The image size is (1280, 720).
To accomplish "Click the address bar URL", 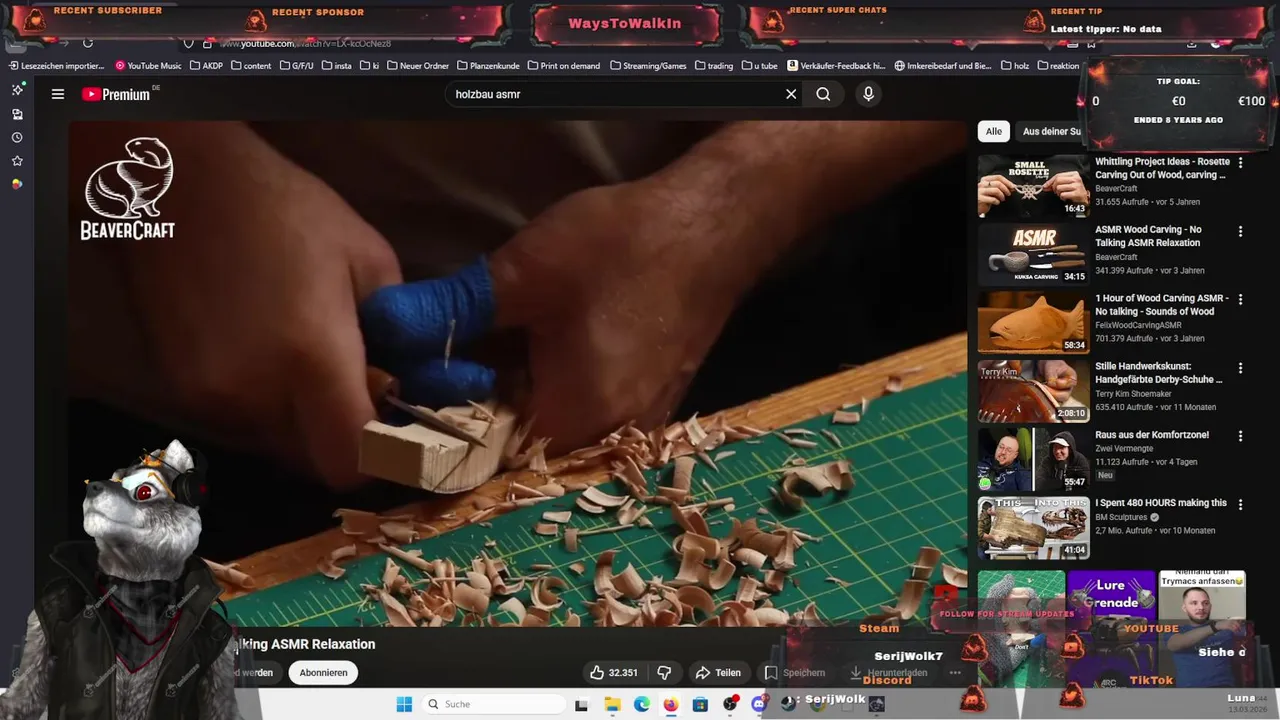I will [x=305, y=43].
